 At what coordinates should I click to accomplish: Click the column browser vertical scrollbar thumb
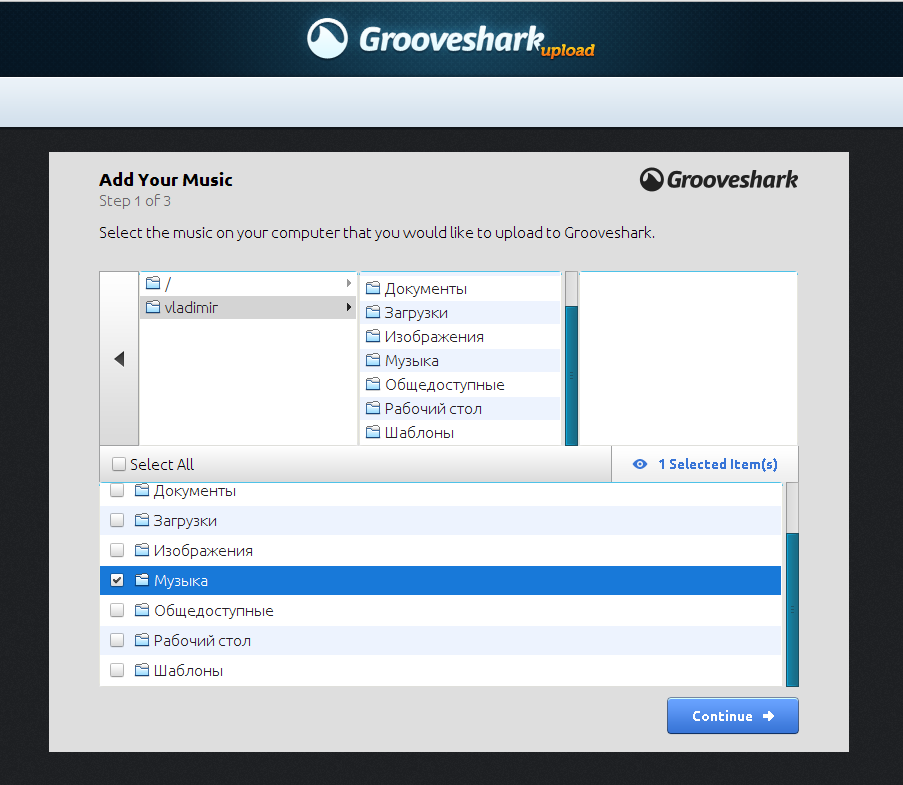pos(571,376)
